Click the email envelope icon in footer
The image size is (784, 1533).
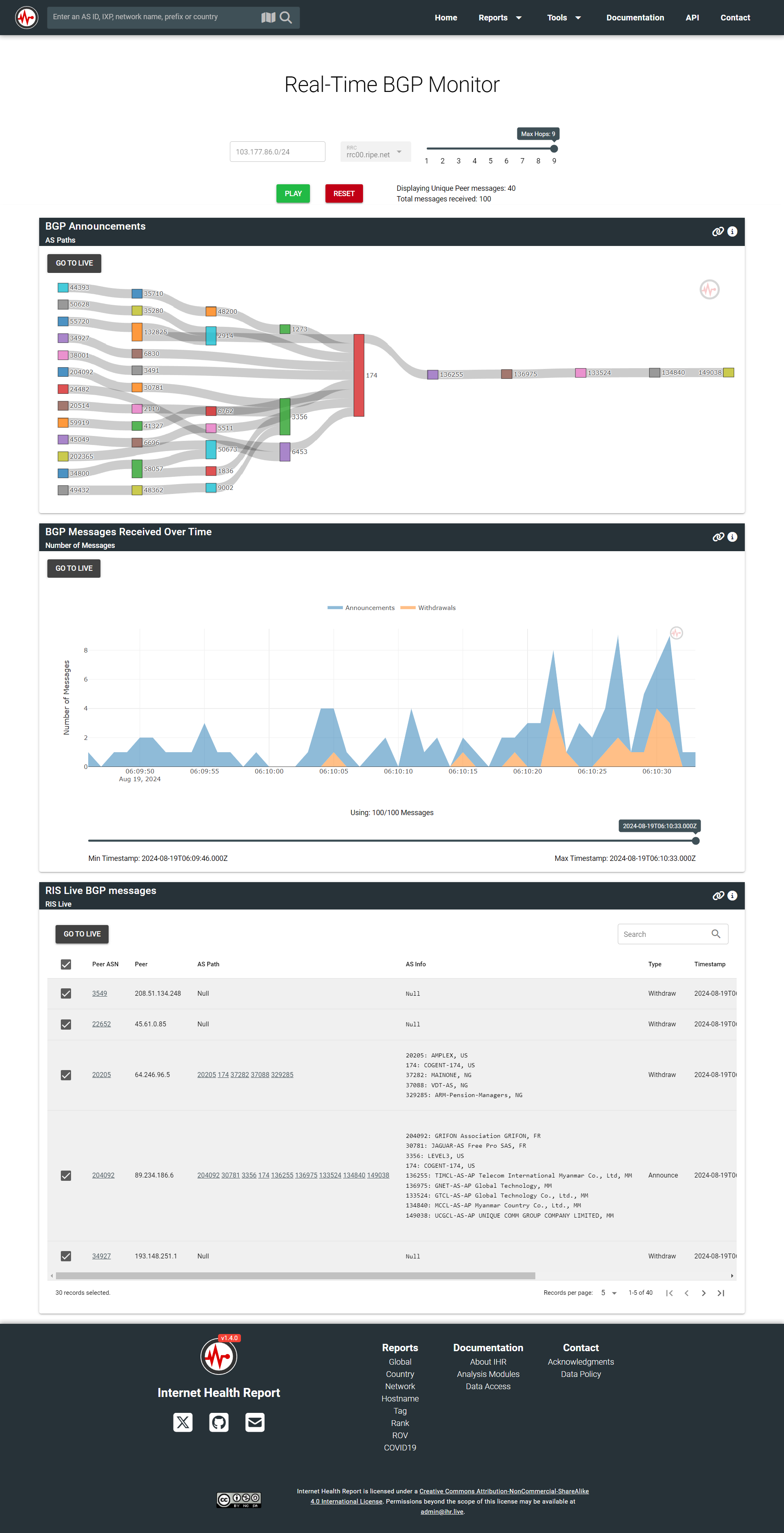tap(255, 1422)
